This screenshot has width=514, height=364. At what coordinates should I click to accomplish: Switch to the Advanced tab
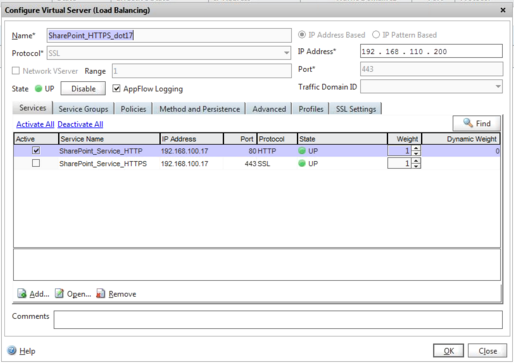pos(269,109)
